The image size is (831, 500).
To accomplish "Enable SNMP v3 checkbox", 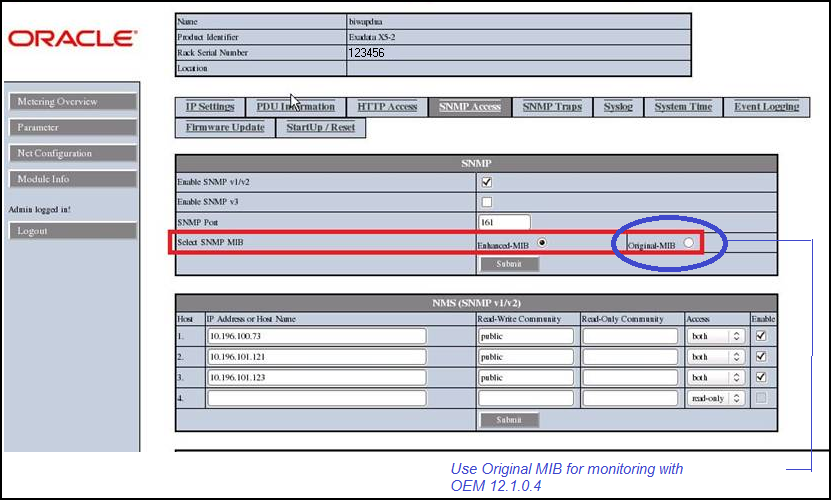I will point(487,202).
